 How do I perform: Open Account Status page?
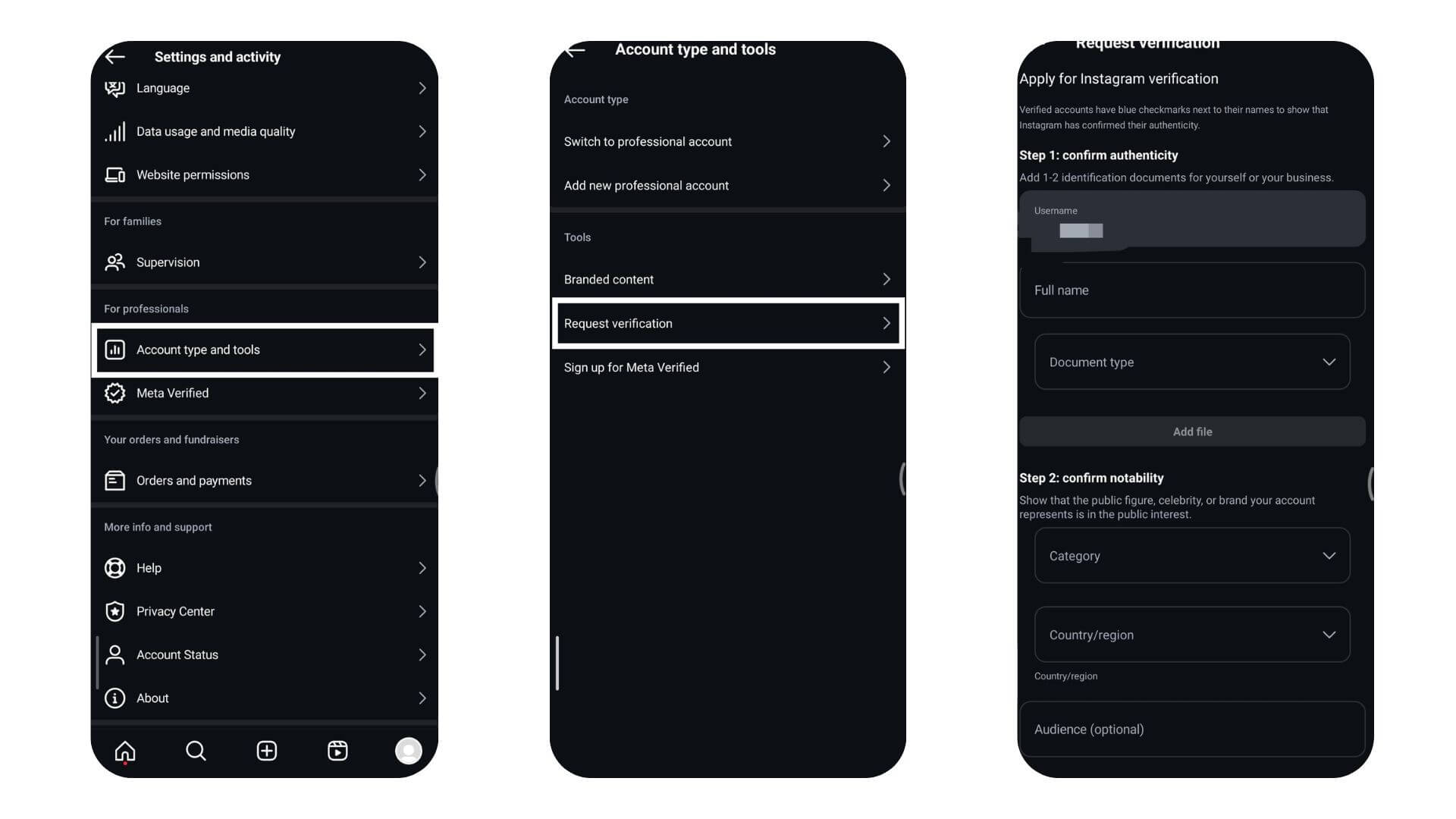point(264,654)
